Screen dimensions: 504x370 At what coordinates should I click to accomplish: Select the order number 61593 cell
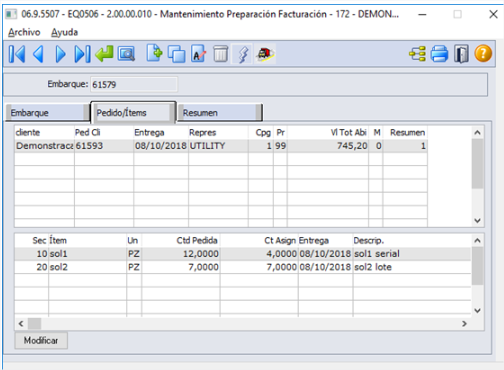tap(104, 146)
